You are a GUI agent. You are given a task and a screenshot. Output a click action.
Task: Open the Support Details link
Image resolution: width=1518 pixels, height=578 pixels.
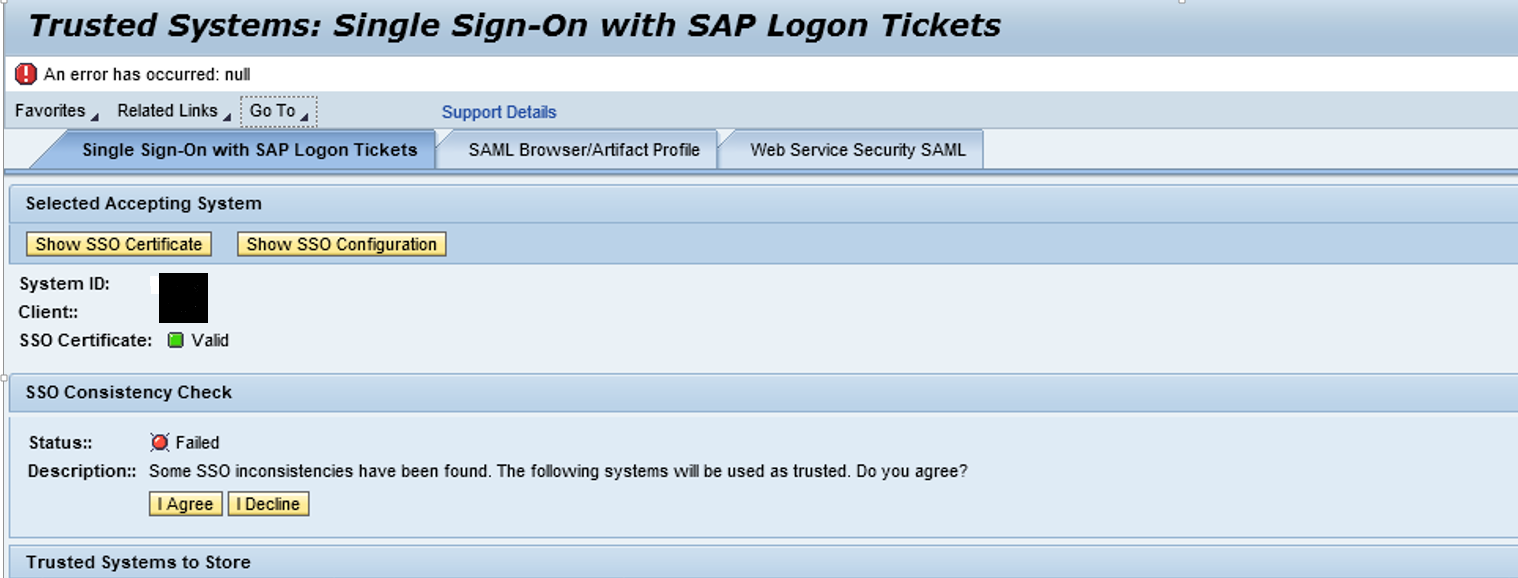click(499, 112)
